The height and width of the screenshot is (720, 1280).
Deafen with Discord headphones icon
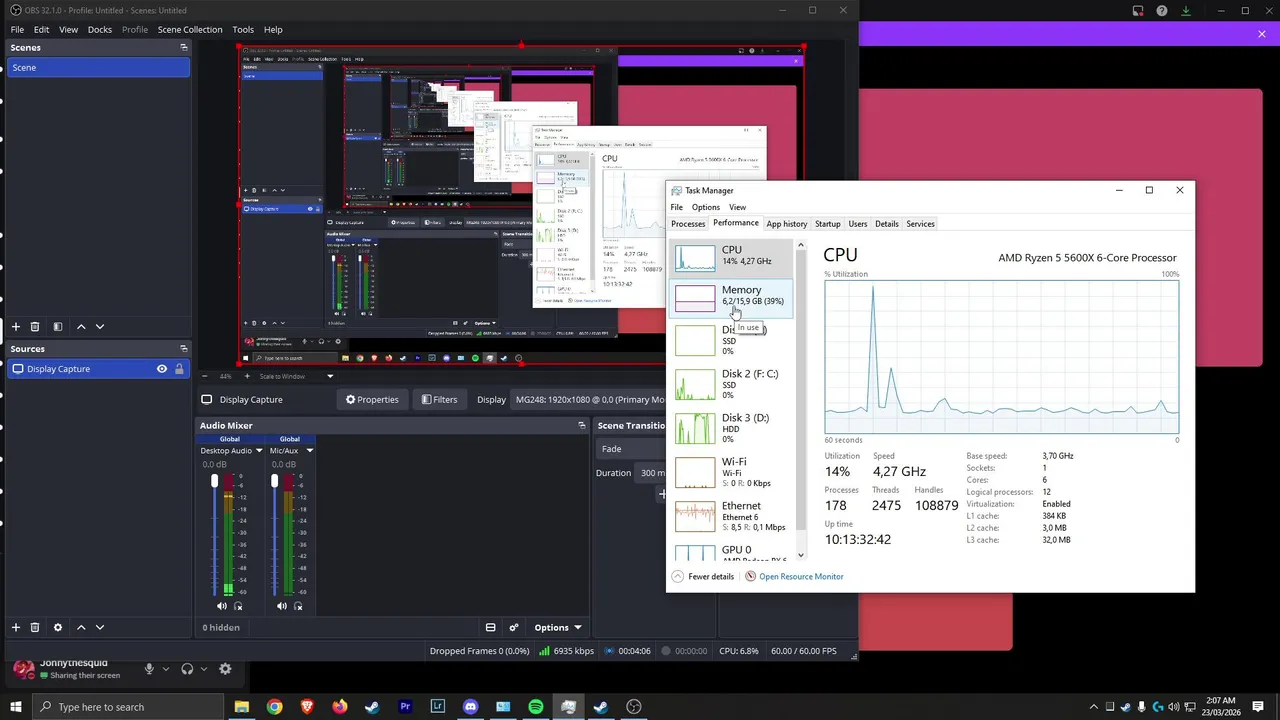pos(187,669)
